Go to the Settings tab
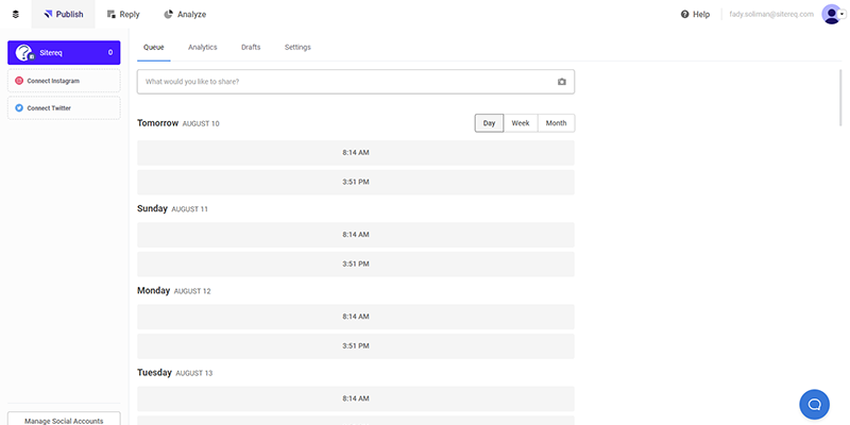Viewport: 850px width, 425px height. pos(297,47)
